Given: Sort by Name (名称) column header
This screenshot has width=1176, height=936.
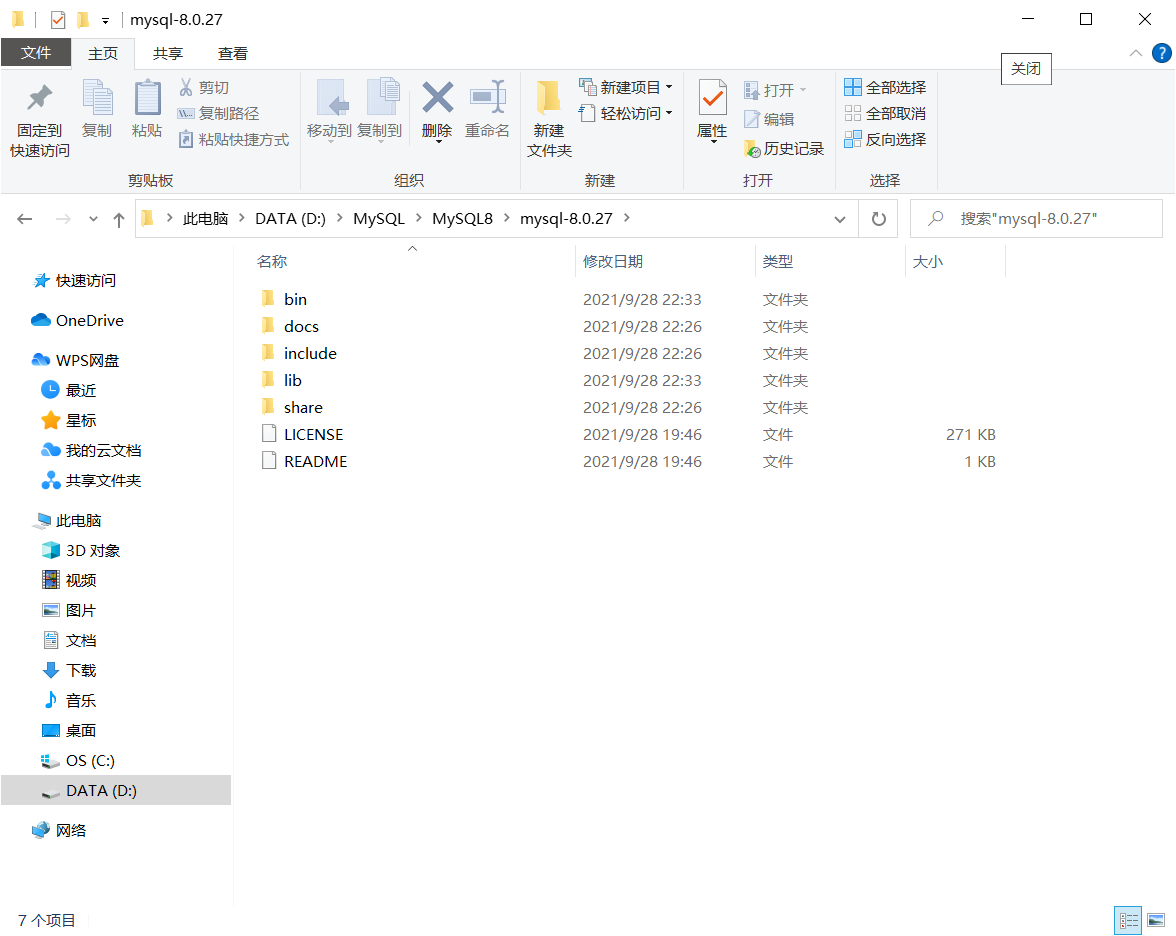Looking at the screenshot, I should 272,262.
